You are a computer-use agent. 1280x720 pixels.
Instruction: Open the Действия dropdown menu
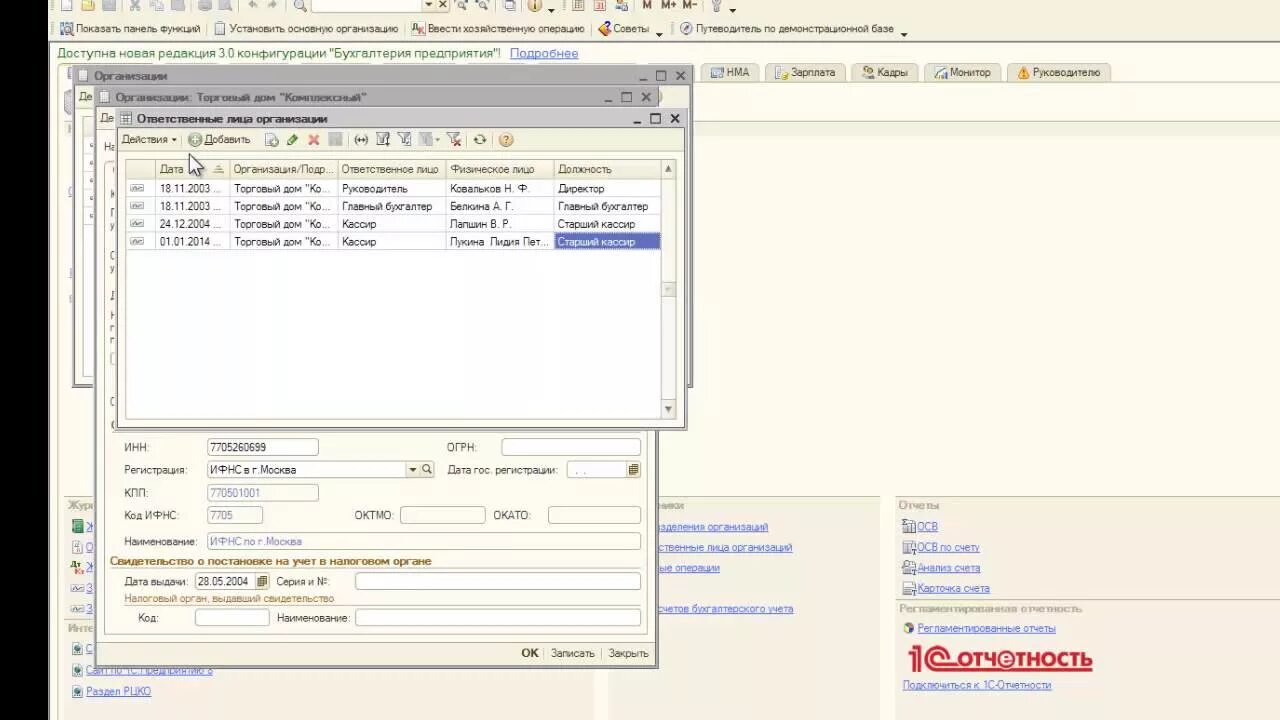pyautogui.click(x=149, y=140)
